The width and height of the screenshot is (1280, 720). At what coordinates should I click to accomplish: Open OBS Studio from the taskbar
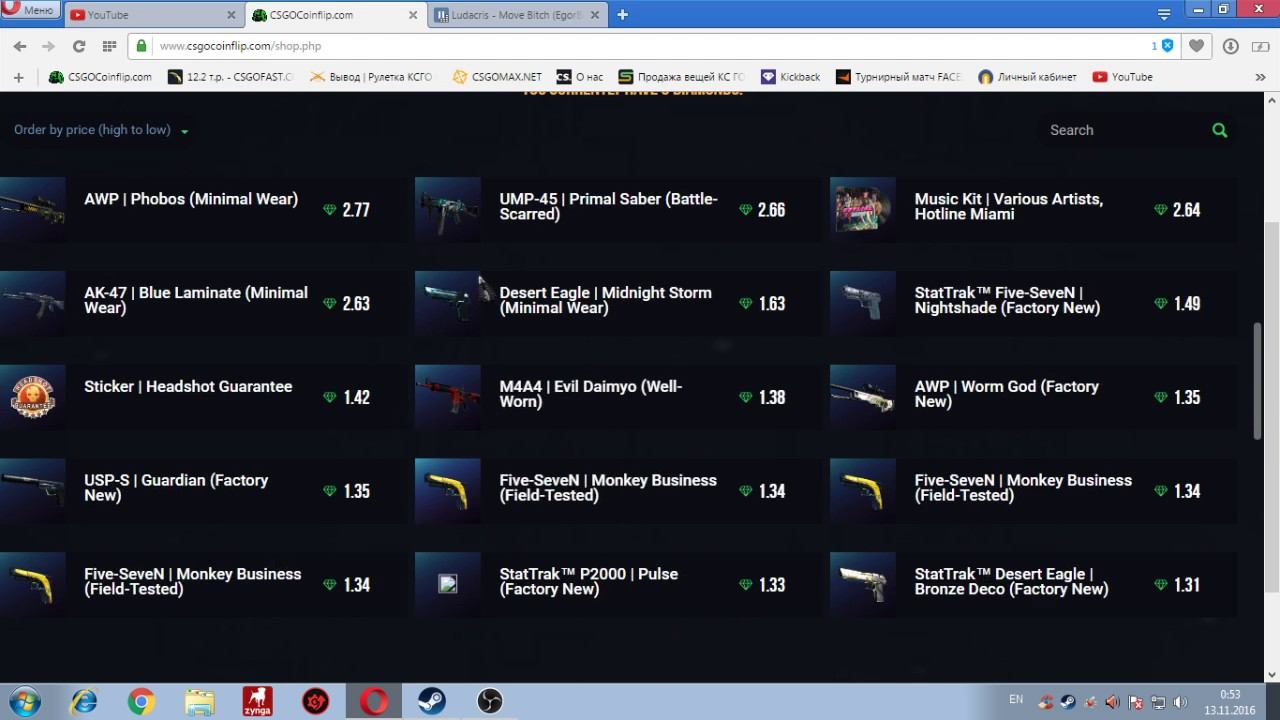[490, 701]
